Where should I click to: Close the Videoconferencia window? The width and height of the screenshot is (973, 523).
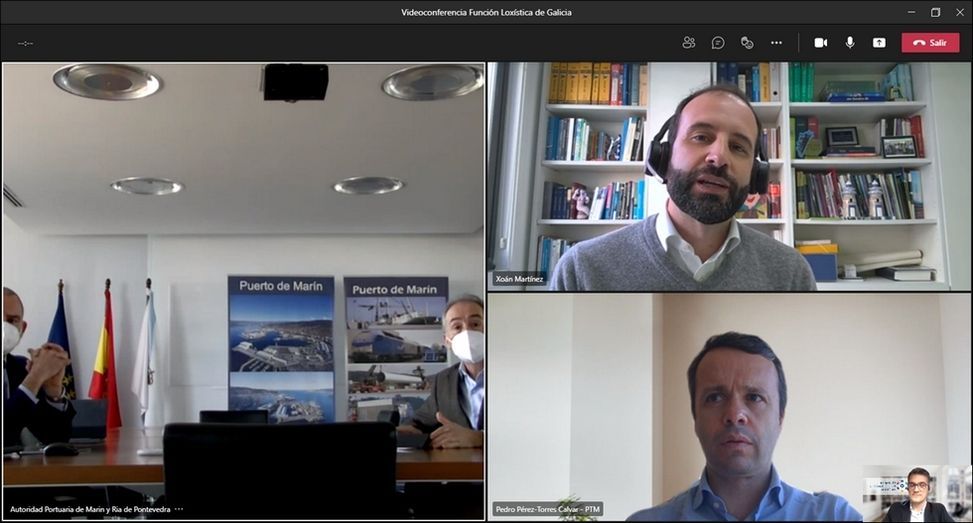pyautogui.click(x=959, y=12)
